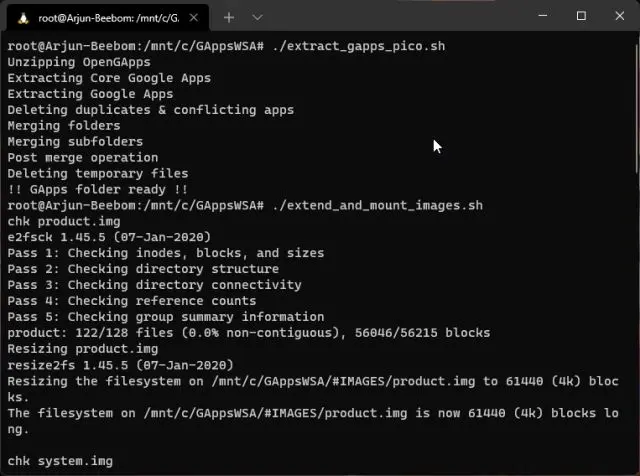Viewport: 640px width, 476px height.
Task: Click the 'Unzipping OpenGApps' output line
Action: point(79,62)
